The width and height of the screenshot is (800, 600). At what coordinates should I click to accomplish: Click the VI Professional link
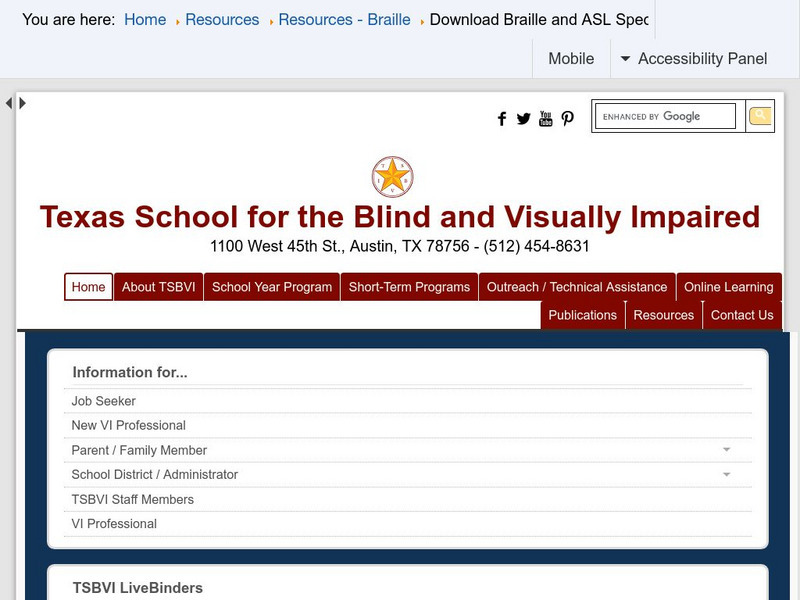(114, 523)
